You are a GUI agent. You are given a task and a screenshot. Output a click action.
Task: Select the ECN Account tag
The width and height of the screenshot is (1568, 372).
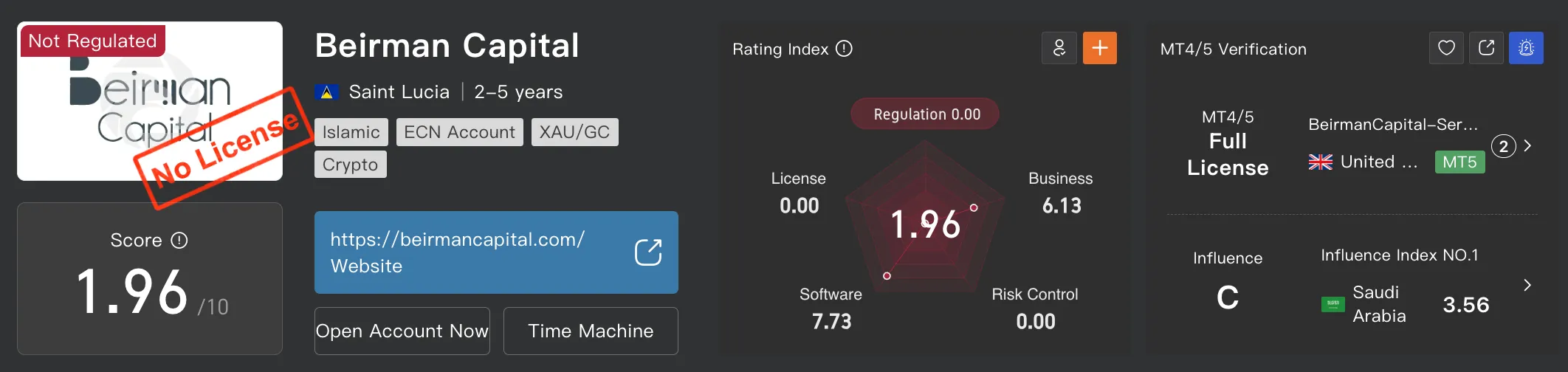tap(460, 132)
